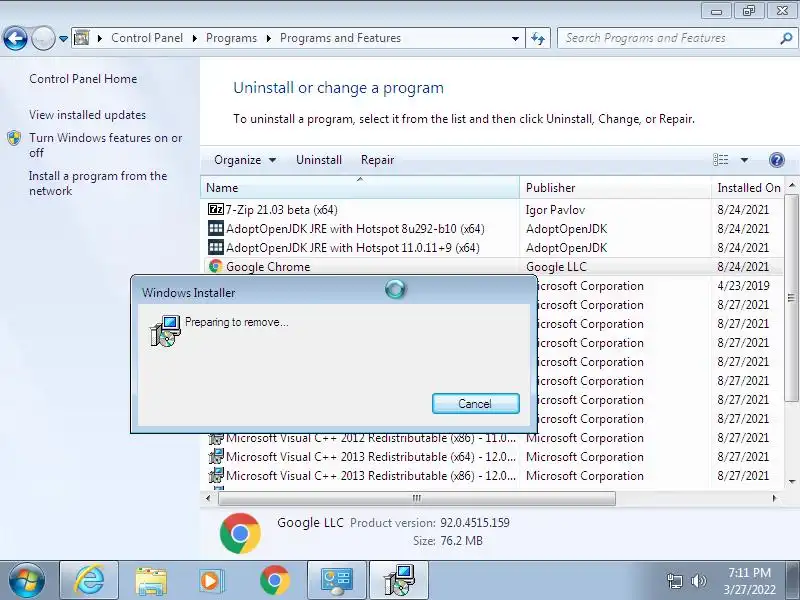Screen dimensions: 800x600
Task: Launch Google Chrome from taskbar
Action: tap(274, 581)
